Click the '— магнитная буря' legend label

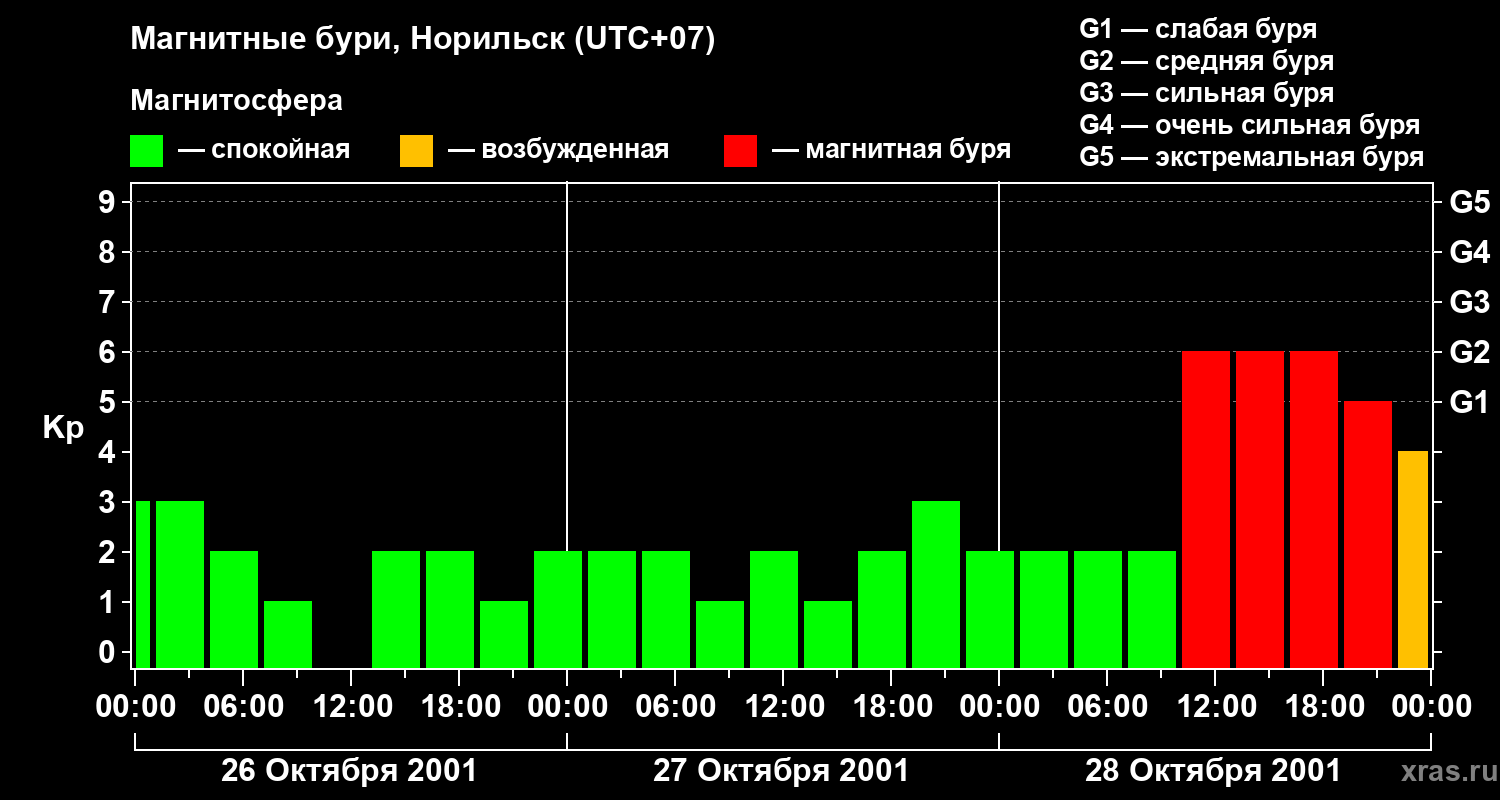tap(892, 150)
